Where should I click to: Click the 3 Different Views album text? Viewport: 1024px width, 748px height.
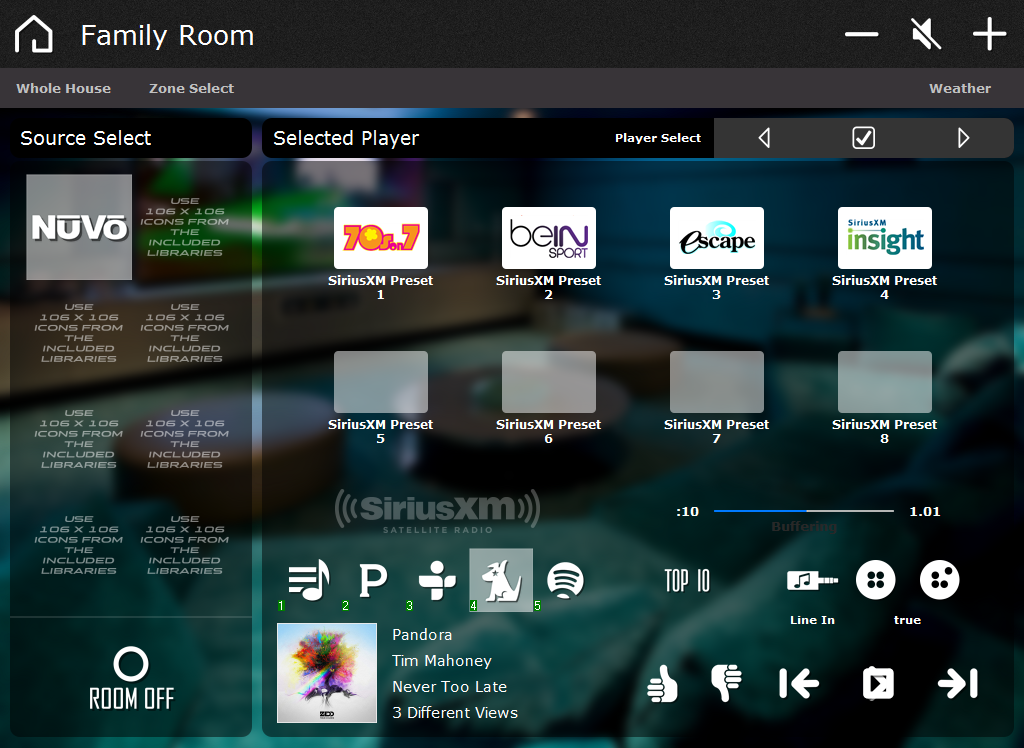click(x=455, y=713)
